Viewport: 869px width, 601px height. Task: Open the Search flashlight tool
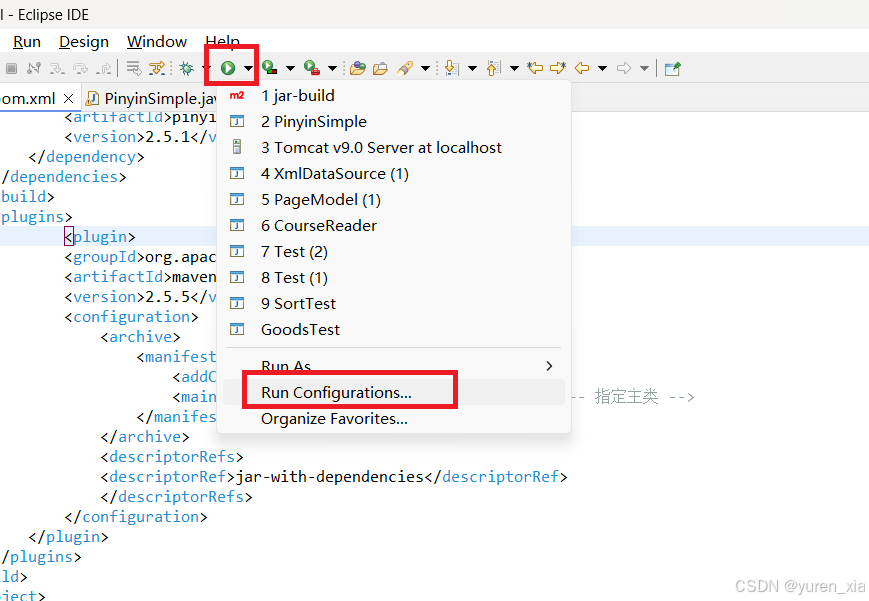click(405, 67)
